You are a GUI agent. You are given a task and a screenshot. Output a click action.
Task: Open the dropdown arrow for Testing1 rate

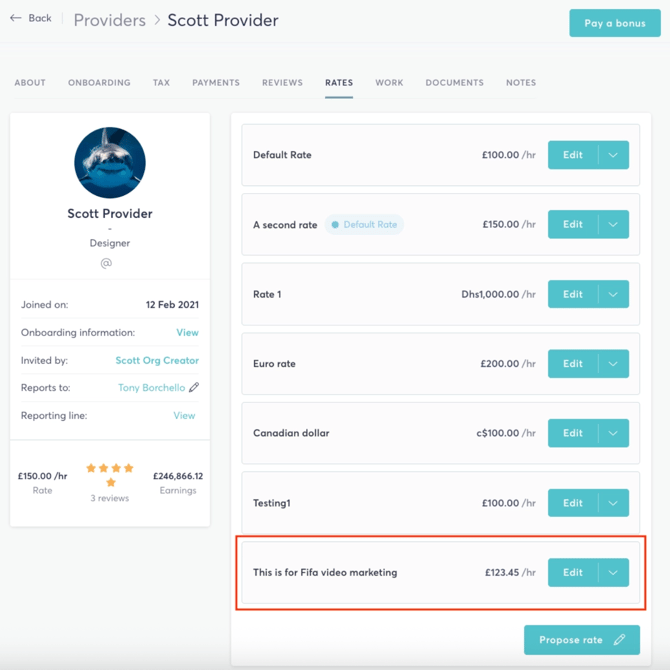point(613,503)
